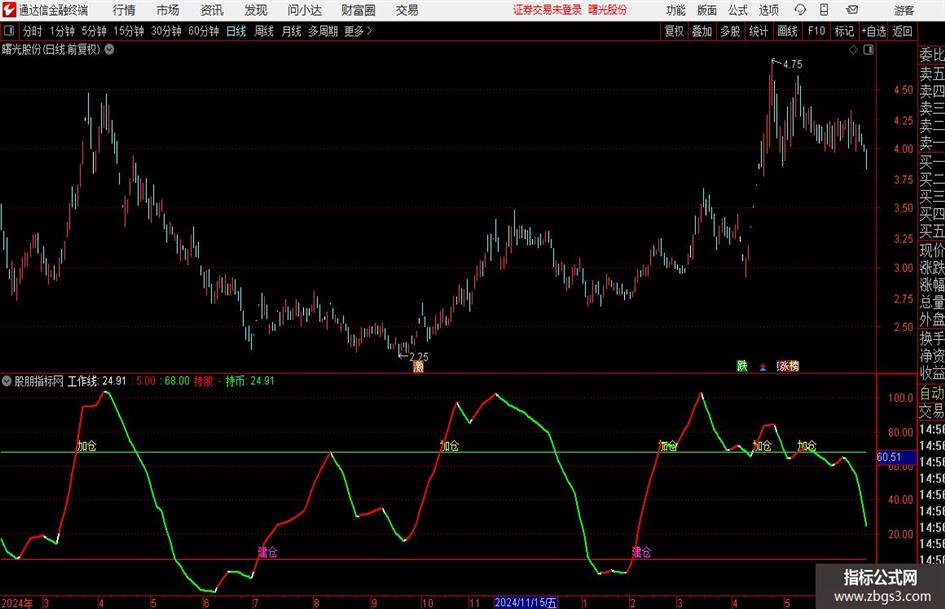Click highlighted date 2024/11/15/五 on time axis
The image size is (945, 609).
[x=526, y=602]
